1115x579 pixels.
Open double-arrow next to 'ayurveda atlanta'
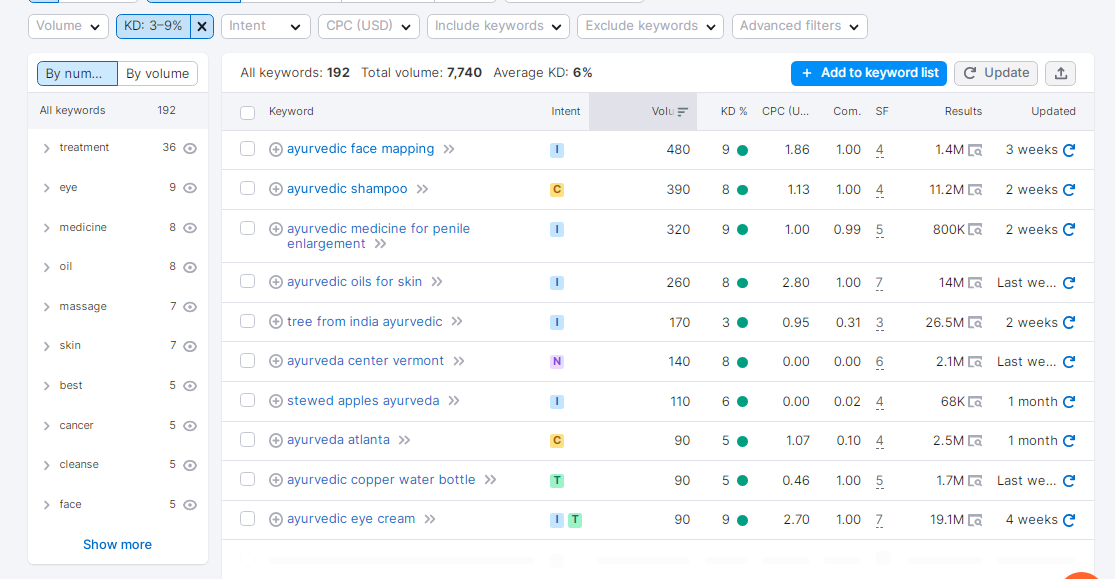pos(405,440)
